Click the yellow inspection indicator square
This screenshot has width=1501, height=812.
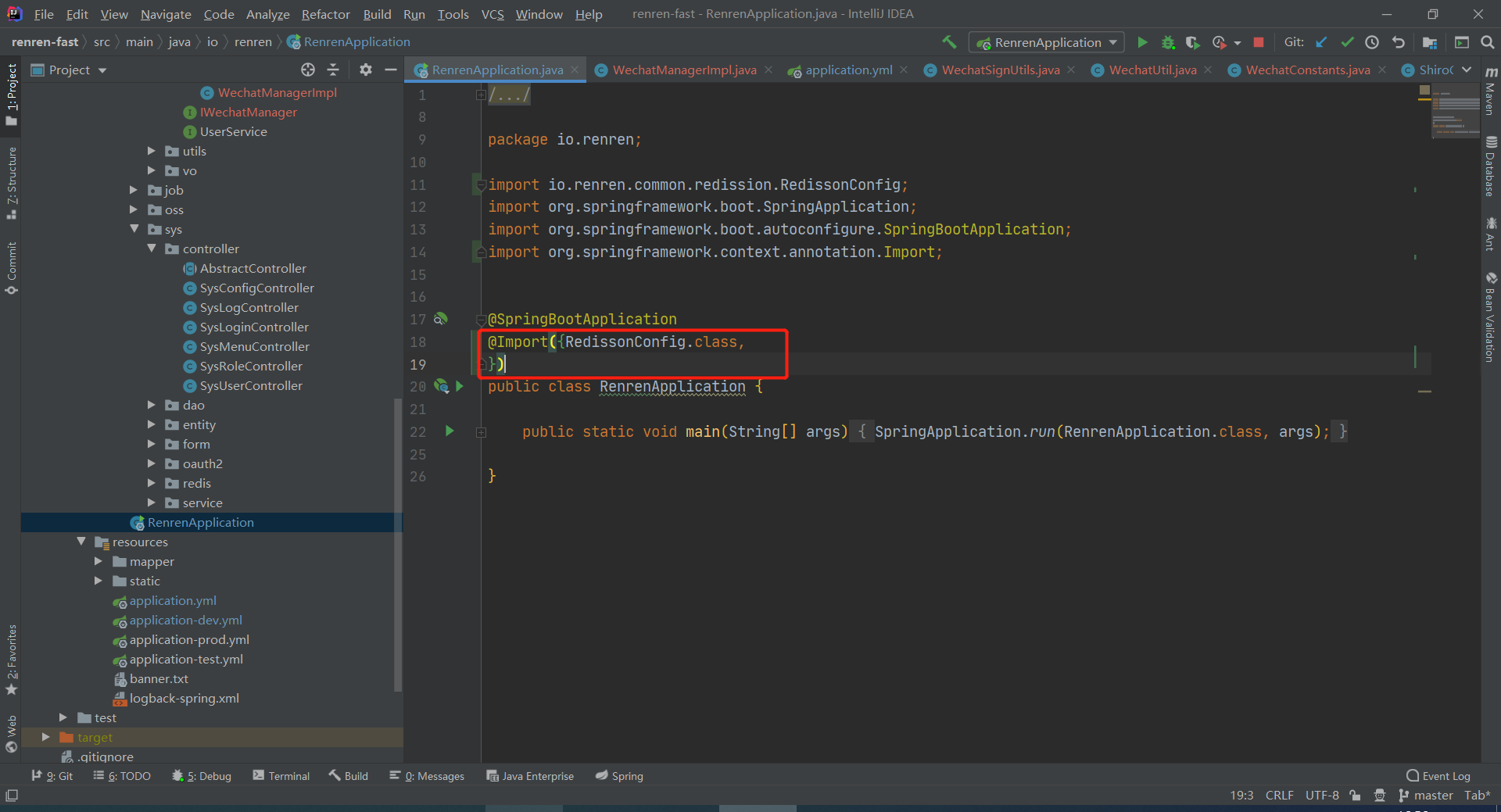tap(1424, 91)
